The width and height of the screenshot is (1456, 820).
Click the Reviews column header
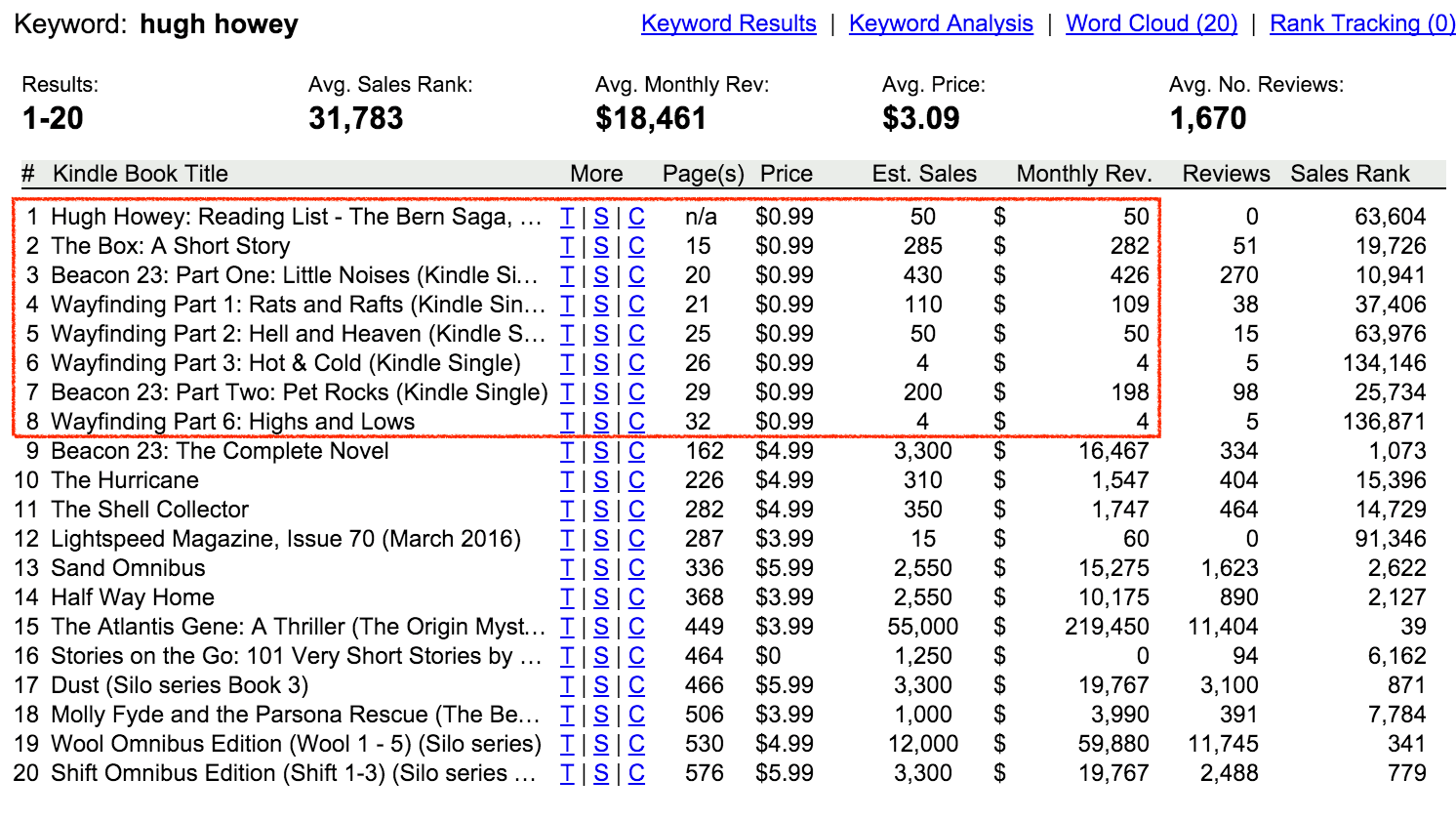pos(1227,174)
